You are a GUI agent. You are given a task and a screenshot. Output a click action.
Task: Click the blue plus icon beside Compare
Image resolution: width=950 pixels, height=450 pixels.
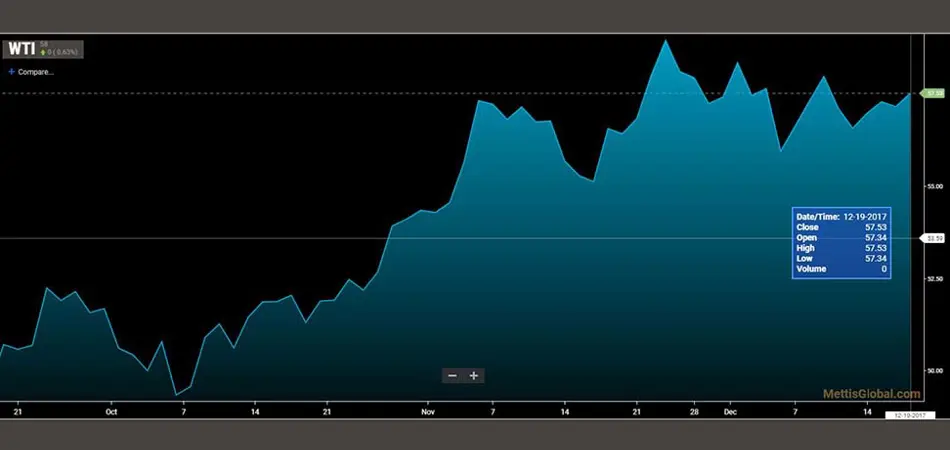[x=11, y=72]
